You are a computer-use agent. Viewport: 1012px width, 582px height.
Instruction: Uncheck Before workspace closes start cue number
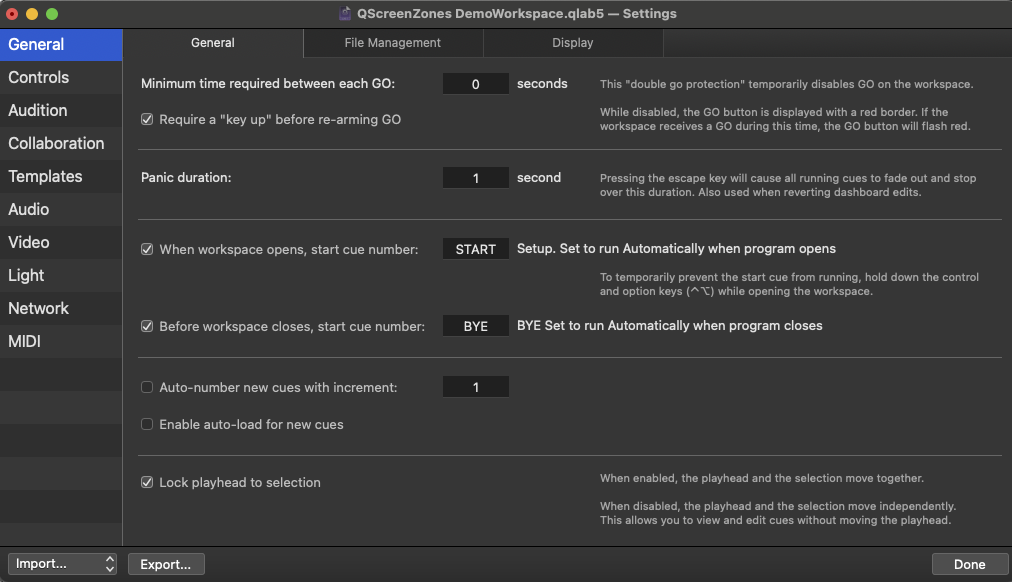pyautogui.click(x=147, y=325)
